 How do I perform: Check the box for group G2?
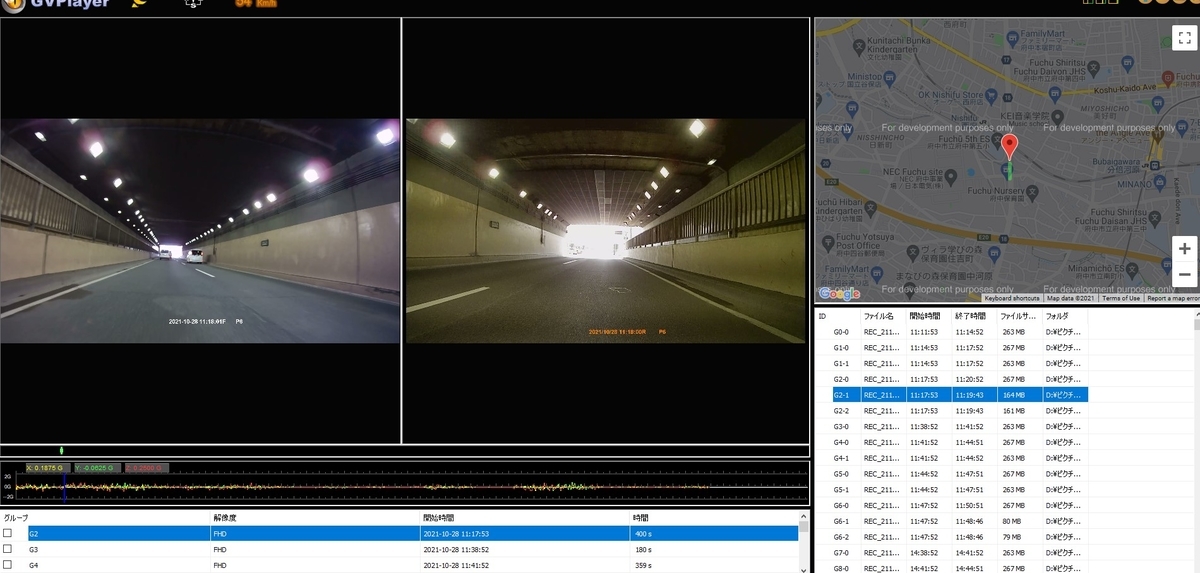pyautogui.click(x=8, y=534)
